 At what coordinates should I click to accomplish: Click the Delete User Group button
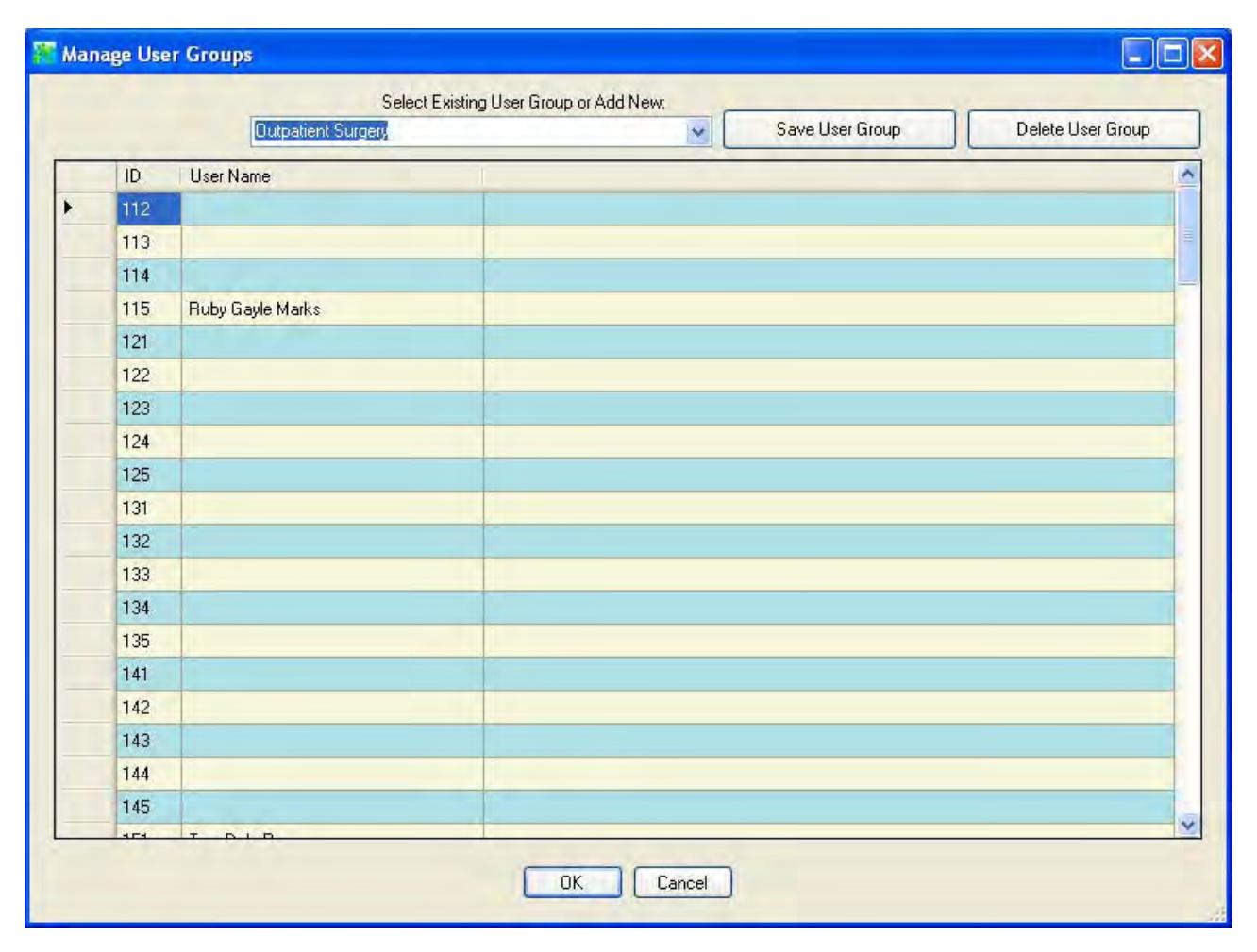click(x=1083, y=129)
